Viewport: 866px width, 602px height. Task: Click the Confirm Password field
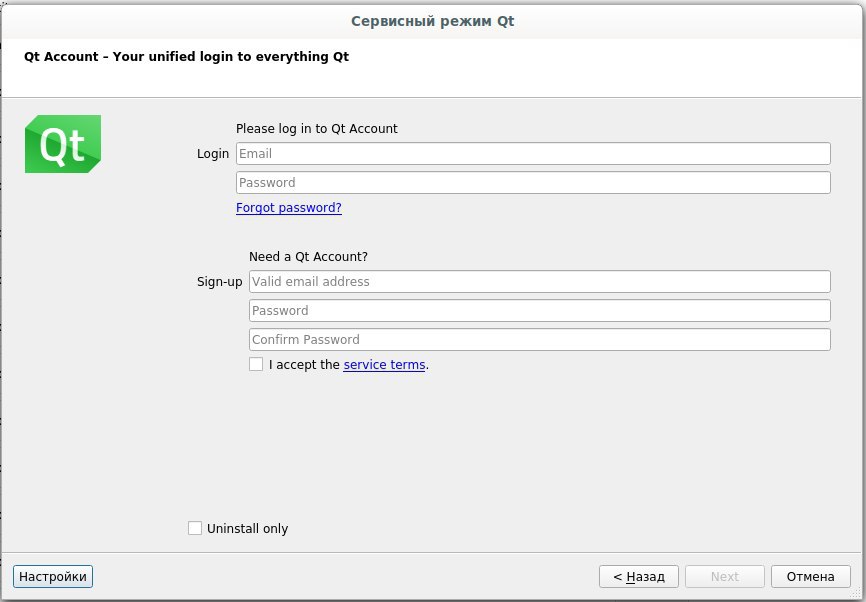pyautogui.click(x=540, y=339)
